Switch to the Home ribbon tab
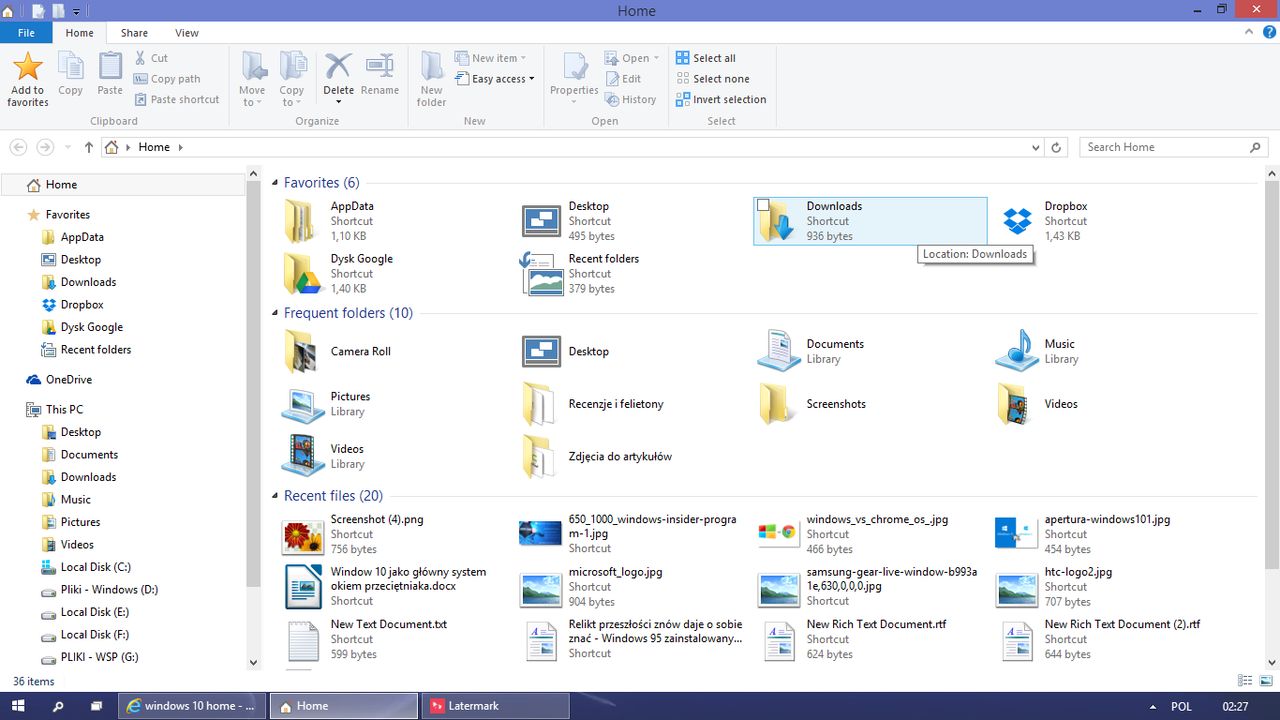This screenshot has width=1280, height=720. click(79, 33)
